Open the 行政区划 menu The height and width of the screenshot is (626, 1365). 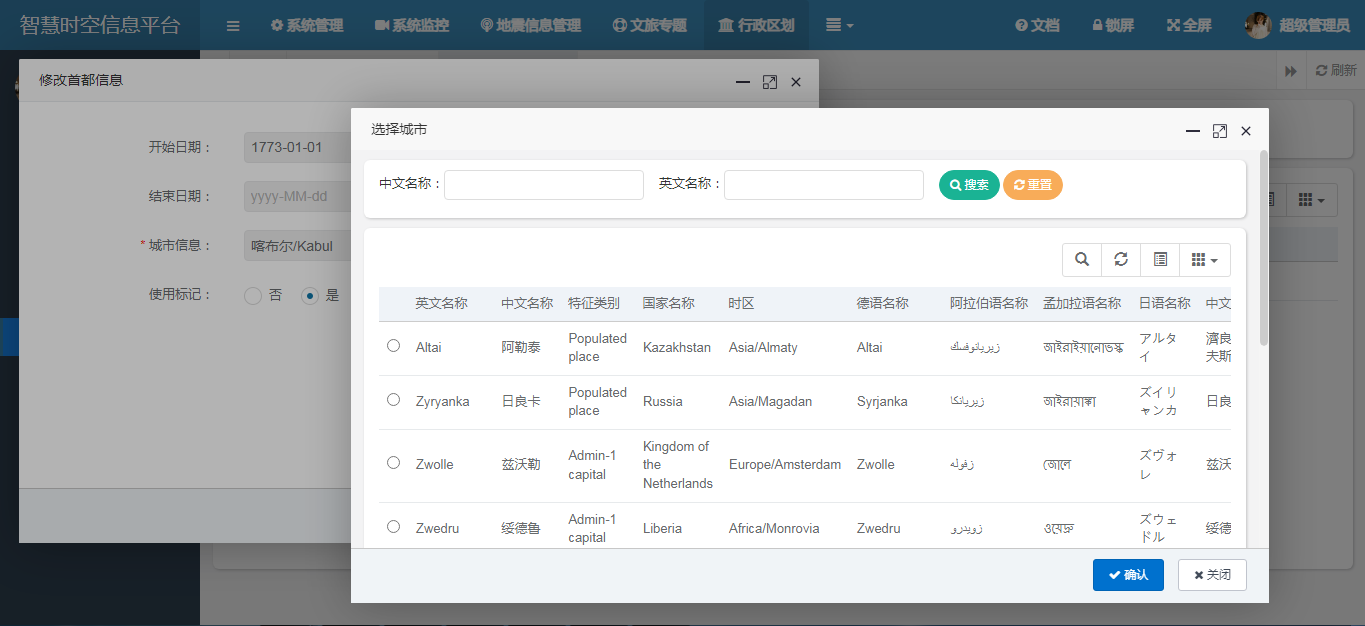[x=756, y=26]
